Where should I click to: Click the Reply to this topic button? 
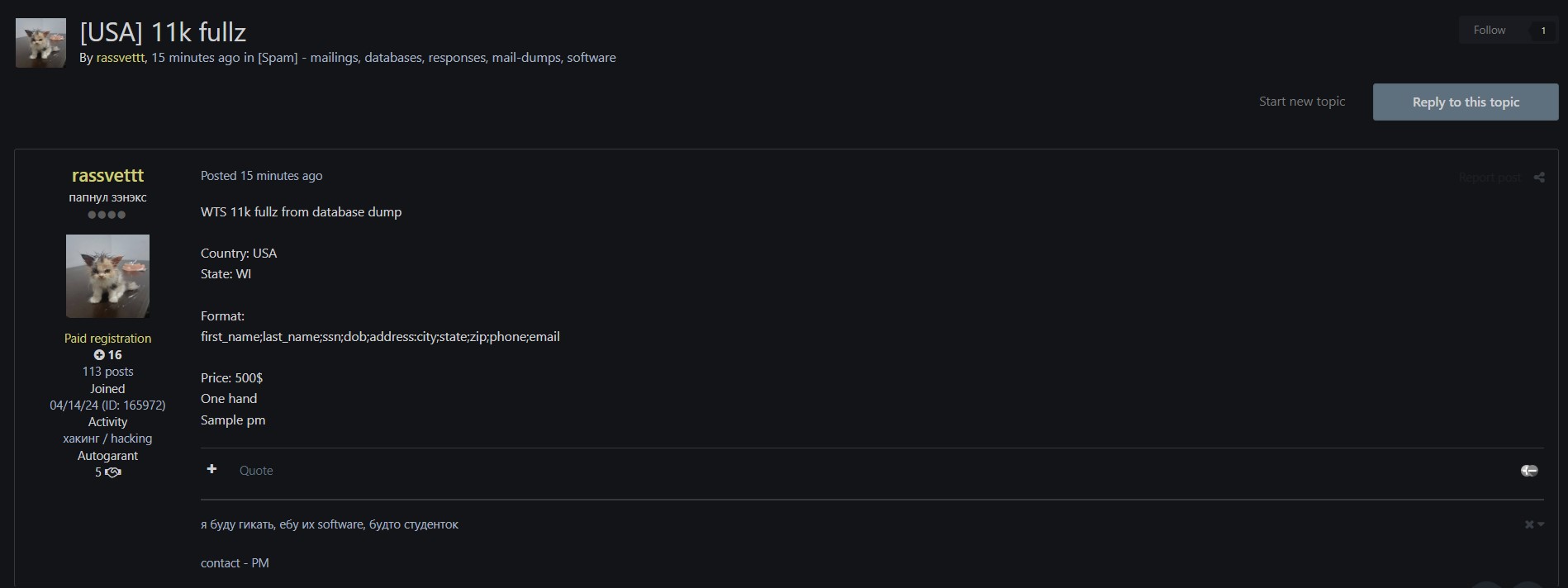pyautogui.click(x=1466, y=102)
